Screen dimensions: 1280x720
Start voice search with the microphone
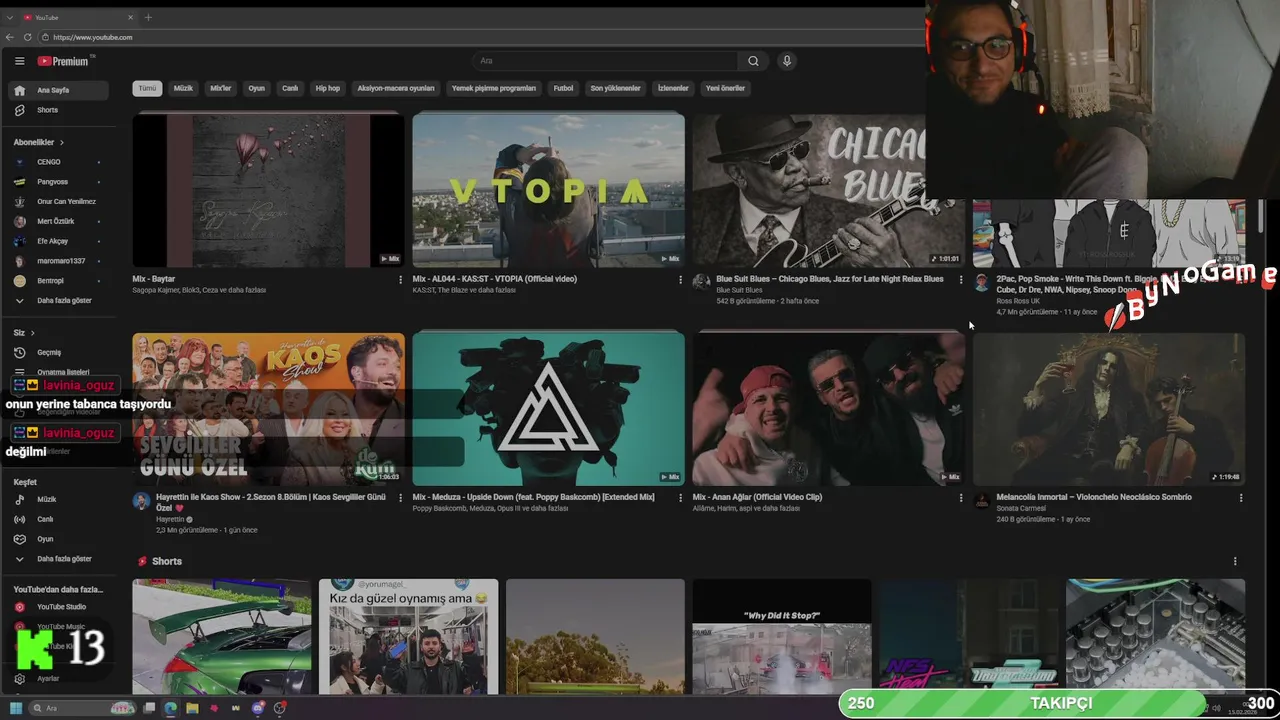pyautogui.click(x=787, y=61)
